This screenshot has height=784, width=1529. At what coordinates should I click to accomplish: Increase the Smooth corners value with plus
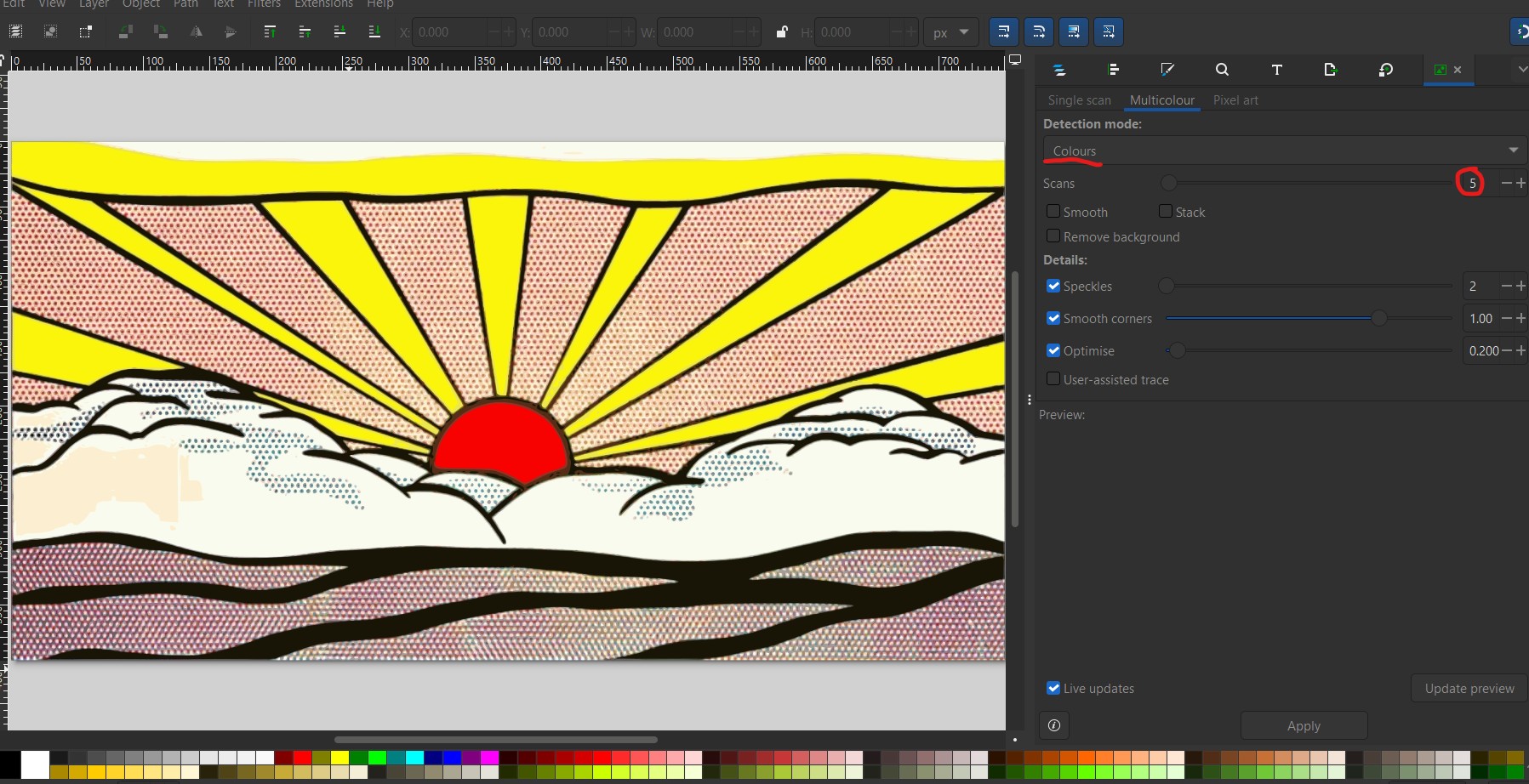[x=1521, y=318]
